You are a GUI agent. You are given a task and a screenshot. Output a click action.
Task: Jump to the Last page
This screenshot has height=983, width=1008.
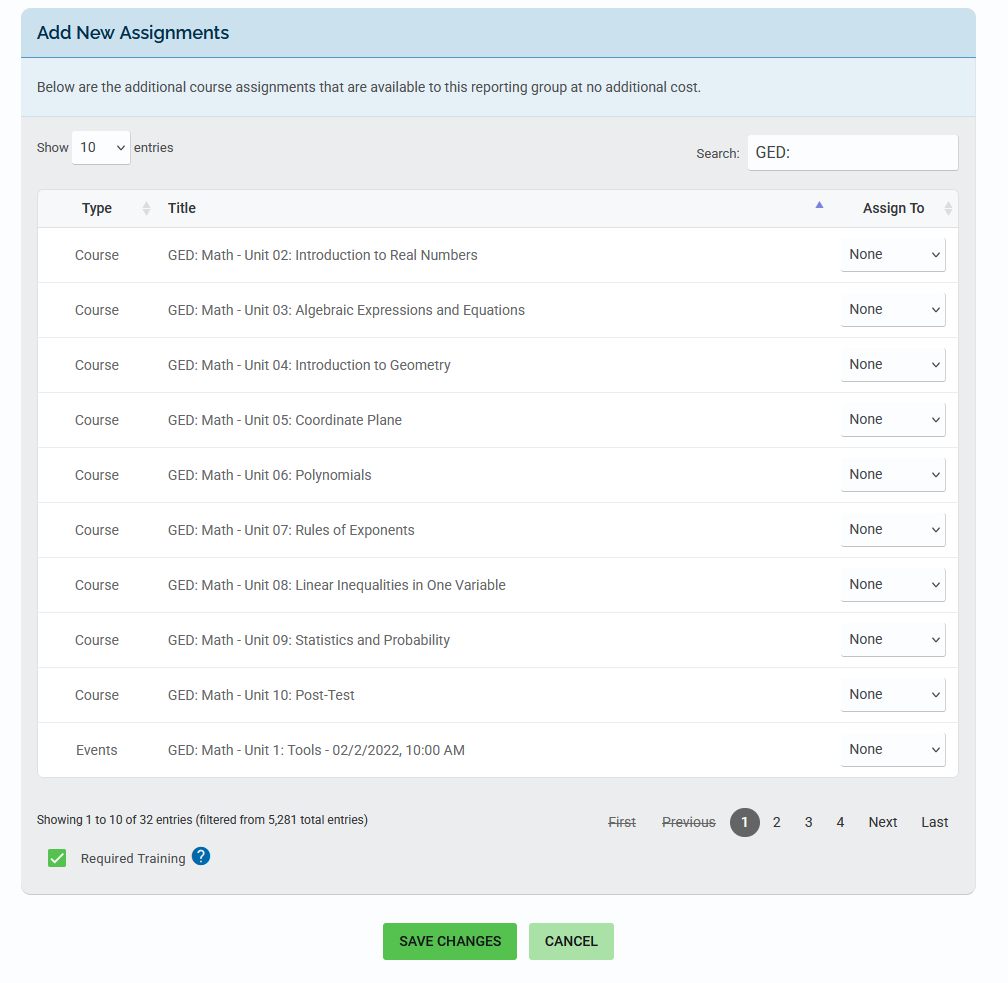934,822
